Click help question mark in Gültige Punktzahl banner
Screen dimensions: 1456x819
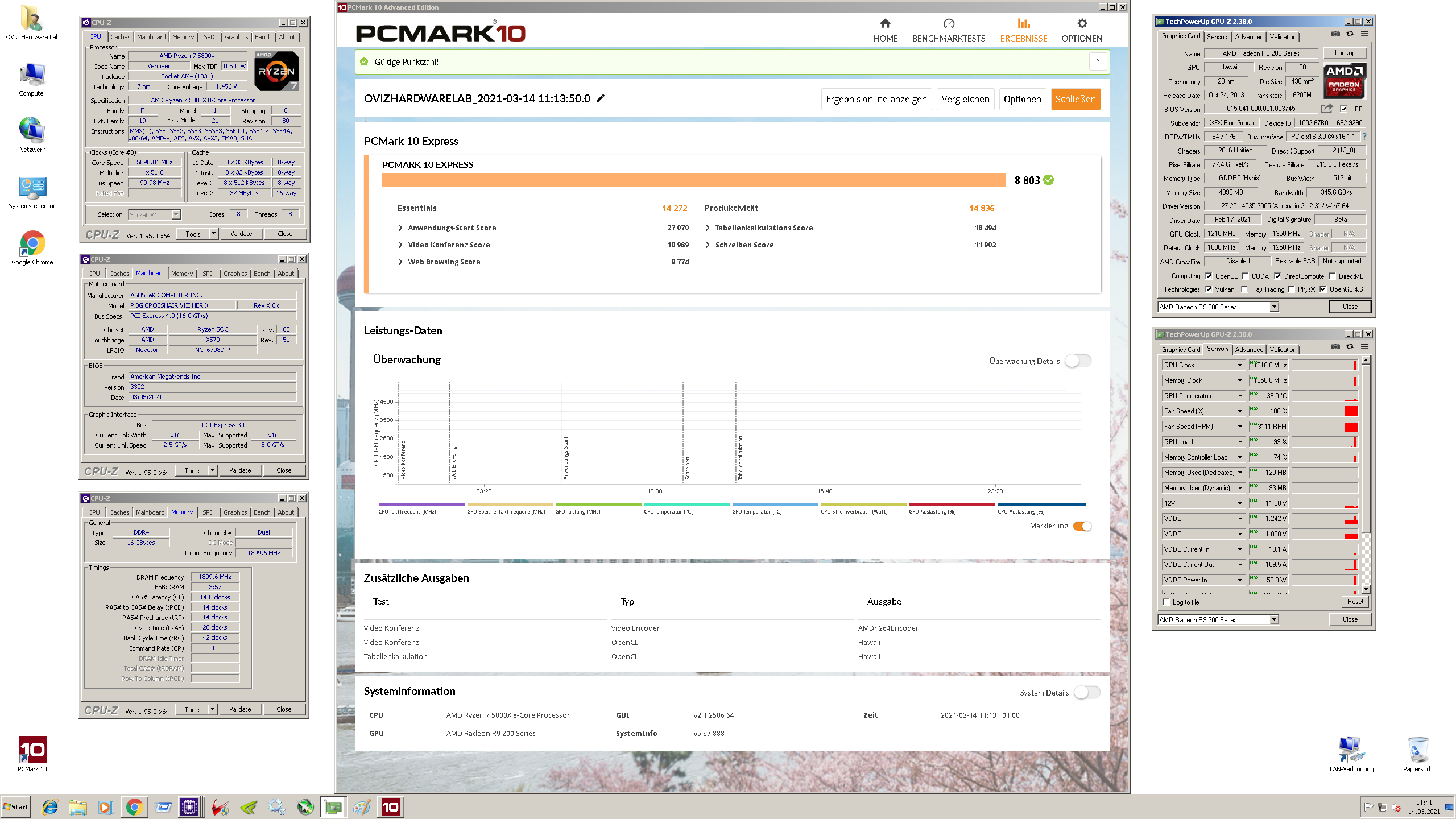(x=1098, y=61)
